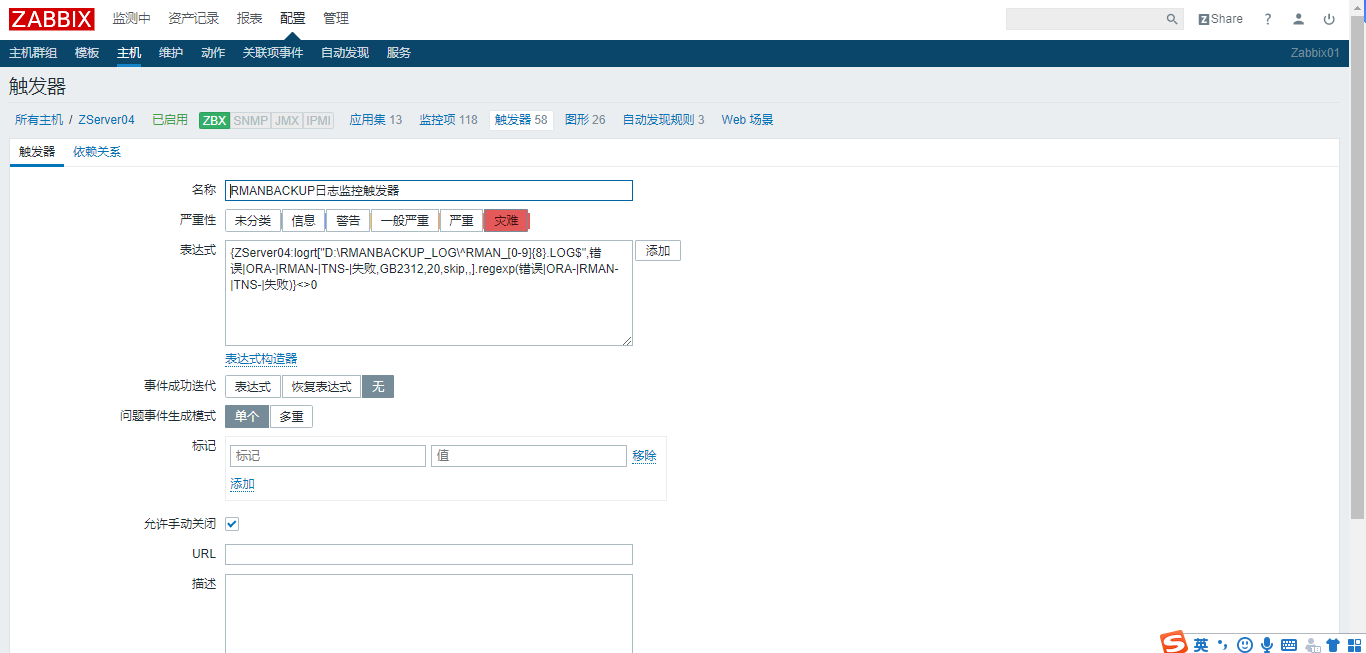Select 无 for 事件成功迭代

[378, 387]
